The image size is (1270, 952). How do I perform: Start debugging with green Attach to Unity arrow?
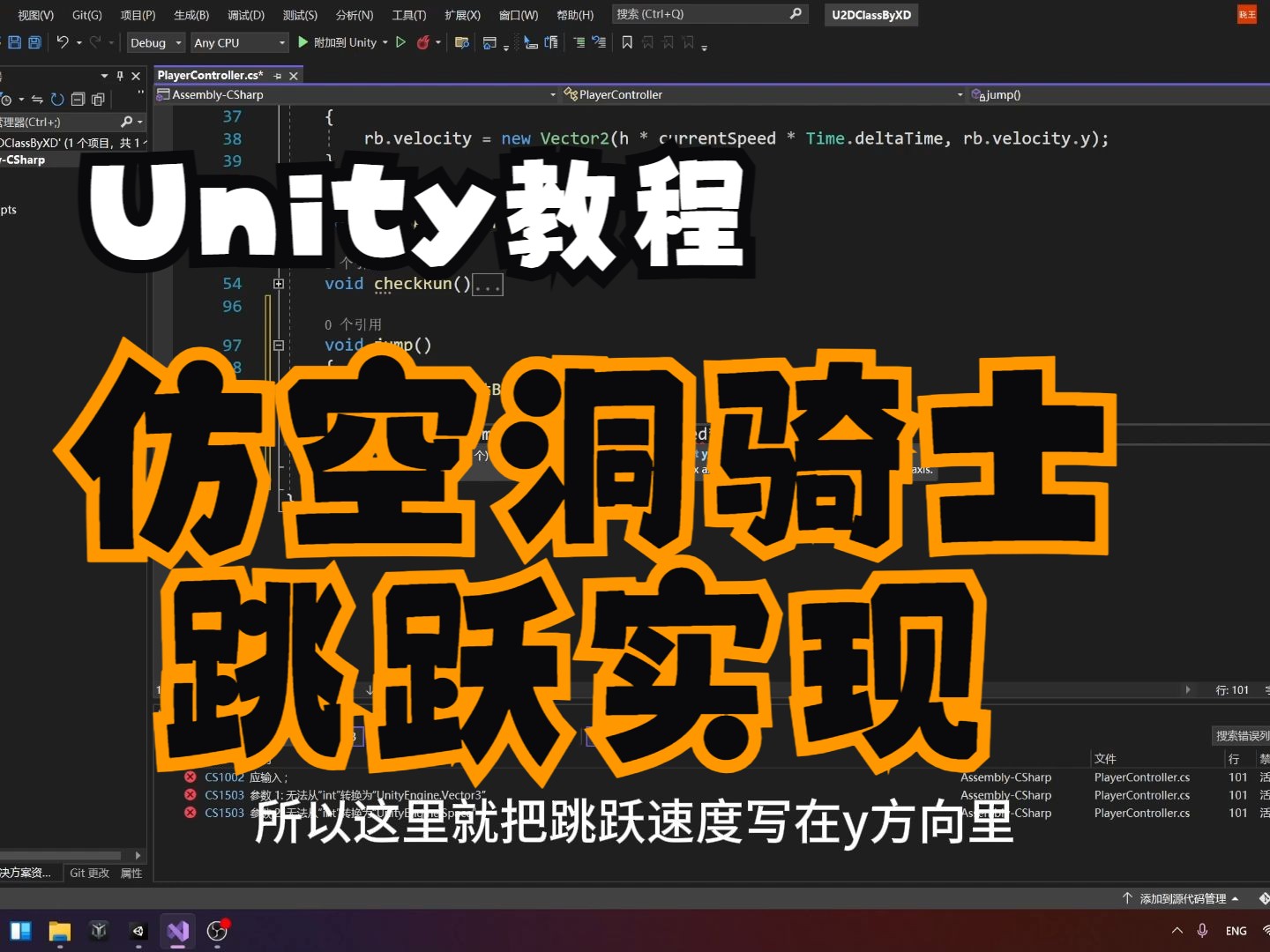coord(303,42)
